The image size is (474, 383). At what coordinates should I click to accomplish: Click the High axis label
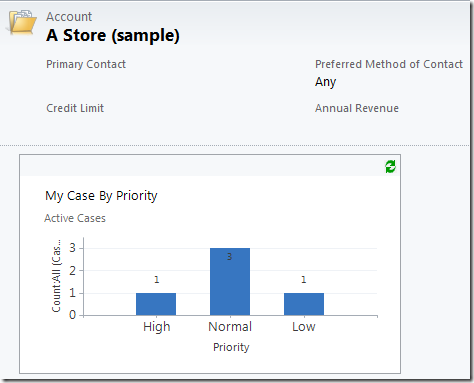click(157, 327)
